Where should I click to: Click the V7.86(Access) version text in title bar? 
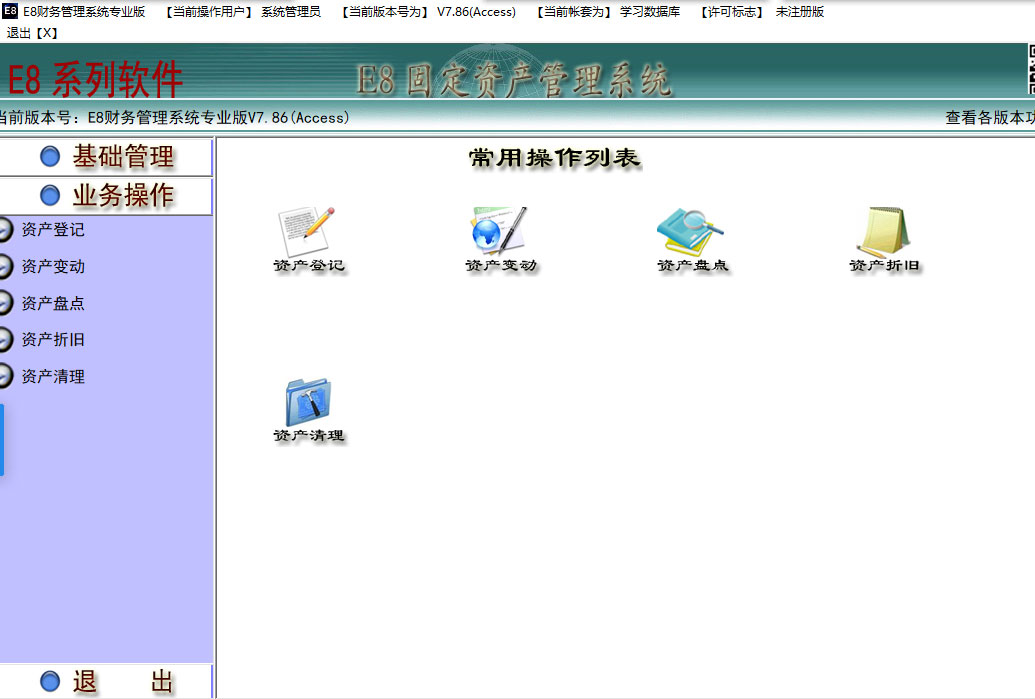(476, 12)
